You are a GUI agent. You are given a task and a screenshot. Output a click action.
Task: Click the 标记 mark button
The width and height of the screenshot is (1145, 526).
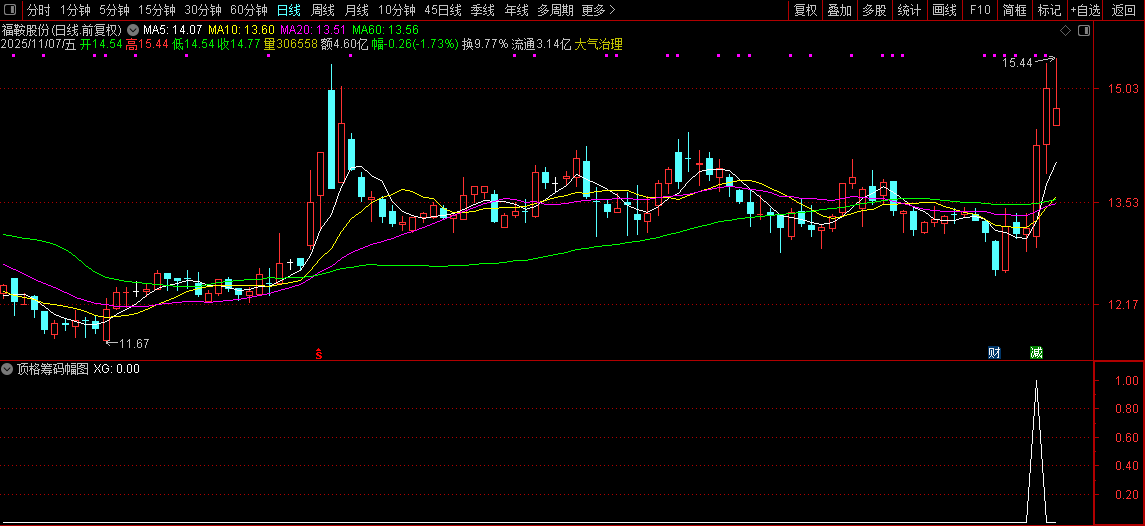1049,10
